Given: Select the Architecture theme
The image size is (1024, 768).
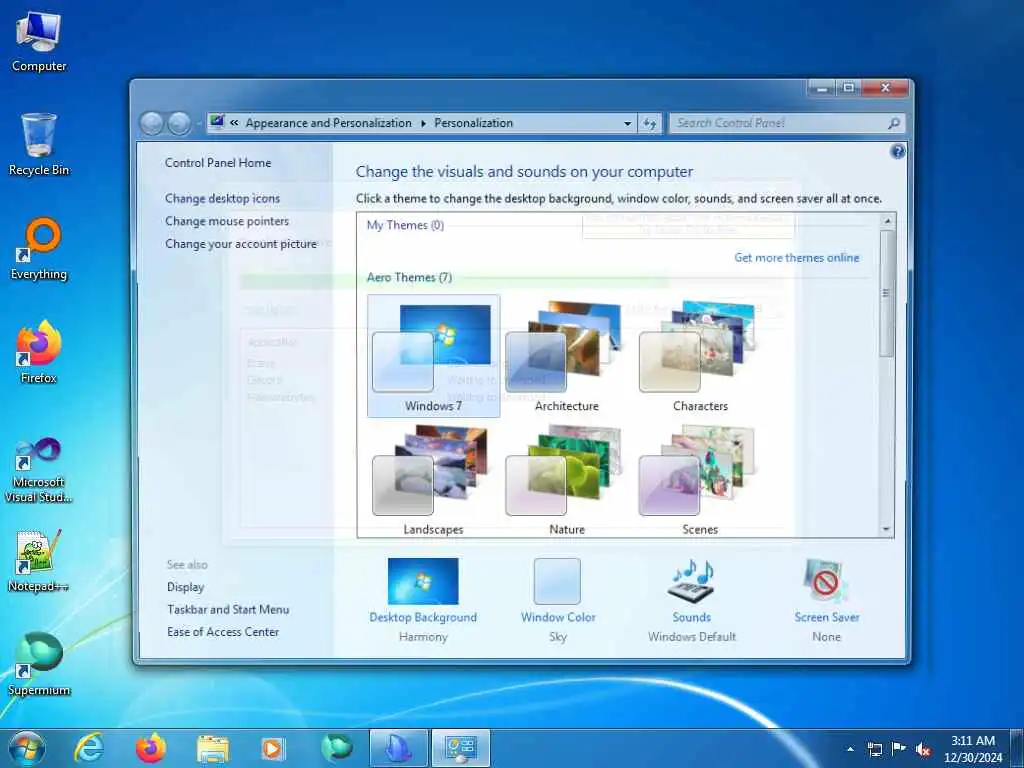Looking at the screenshot, I should 567,355.
